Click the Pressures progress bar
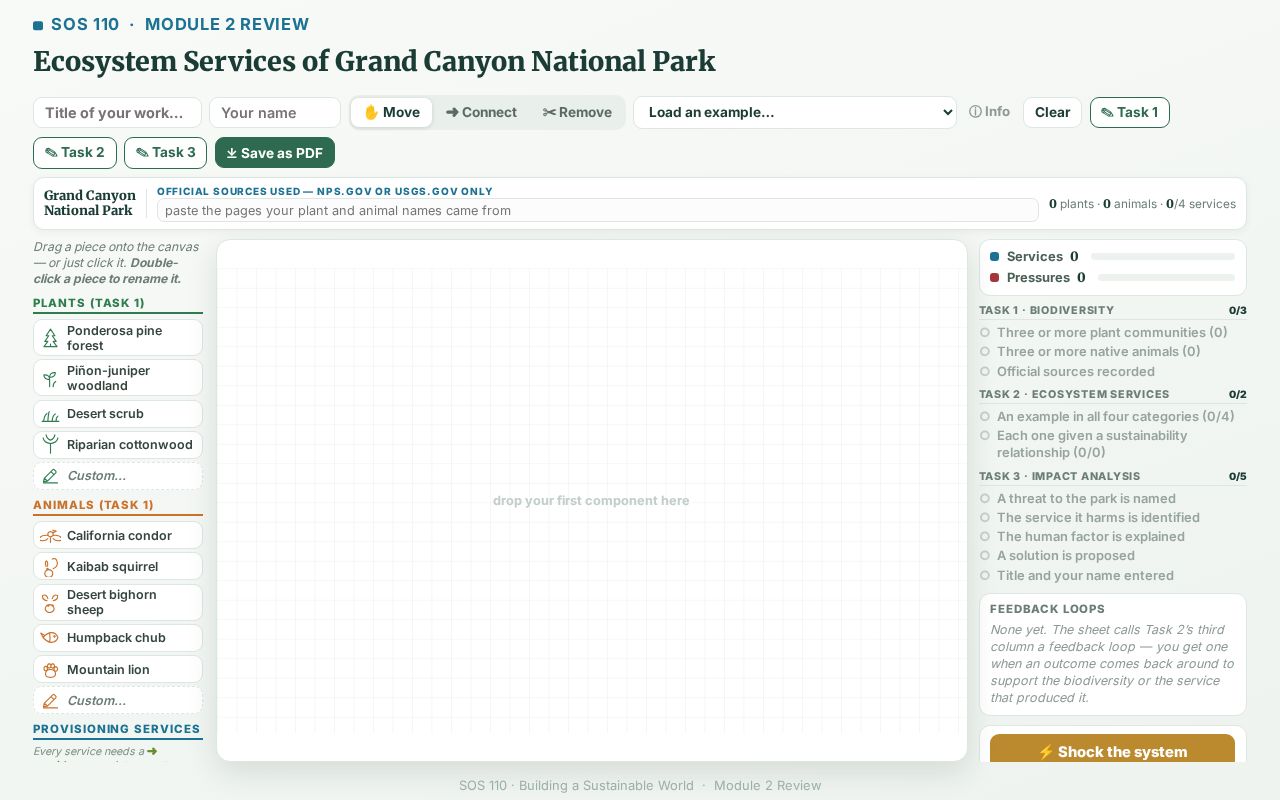The image size is (1280, 800). [x=1166, y=278]
